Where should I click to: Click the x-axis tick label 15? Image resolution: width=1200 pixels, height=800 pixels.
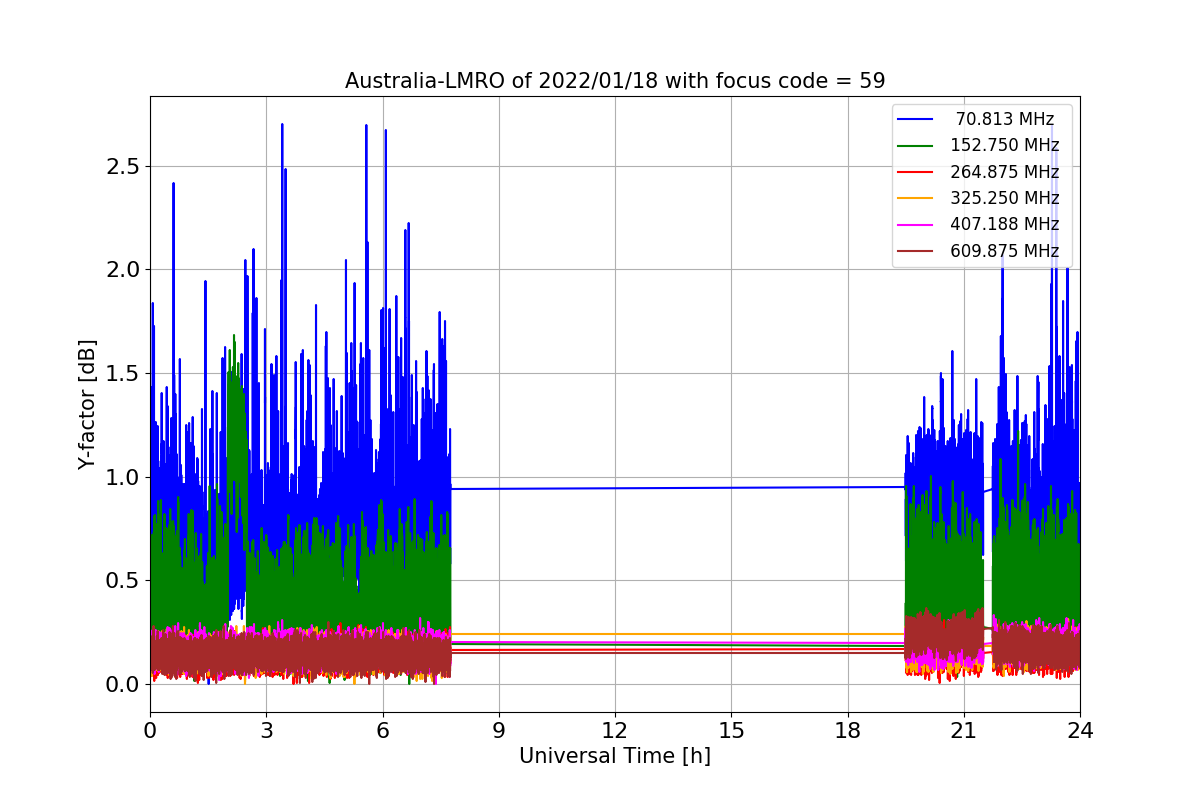pyautogui.click(x=731, y=731)
